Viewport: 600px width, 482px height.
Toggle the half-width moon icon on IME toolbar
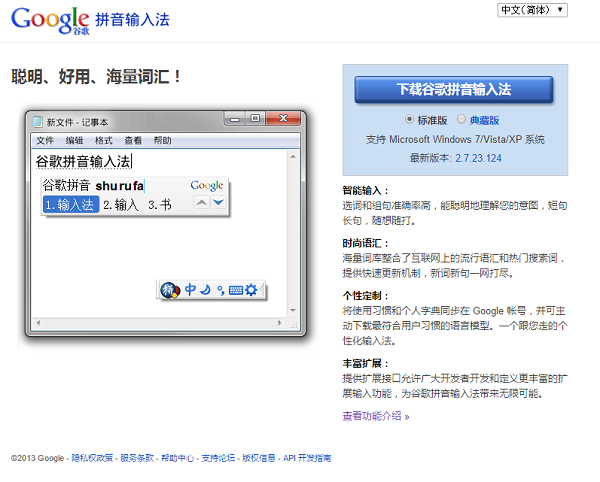[x=206, y=290]
